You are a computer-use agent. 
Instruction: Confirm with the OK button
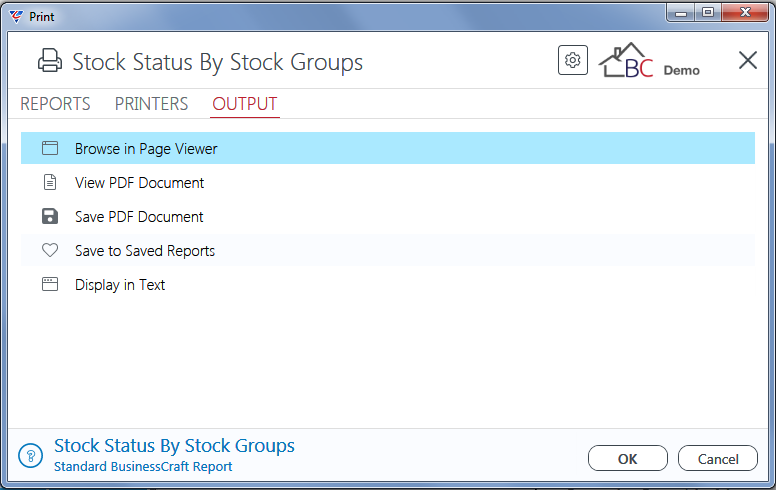628,458
